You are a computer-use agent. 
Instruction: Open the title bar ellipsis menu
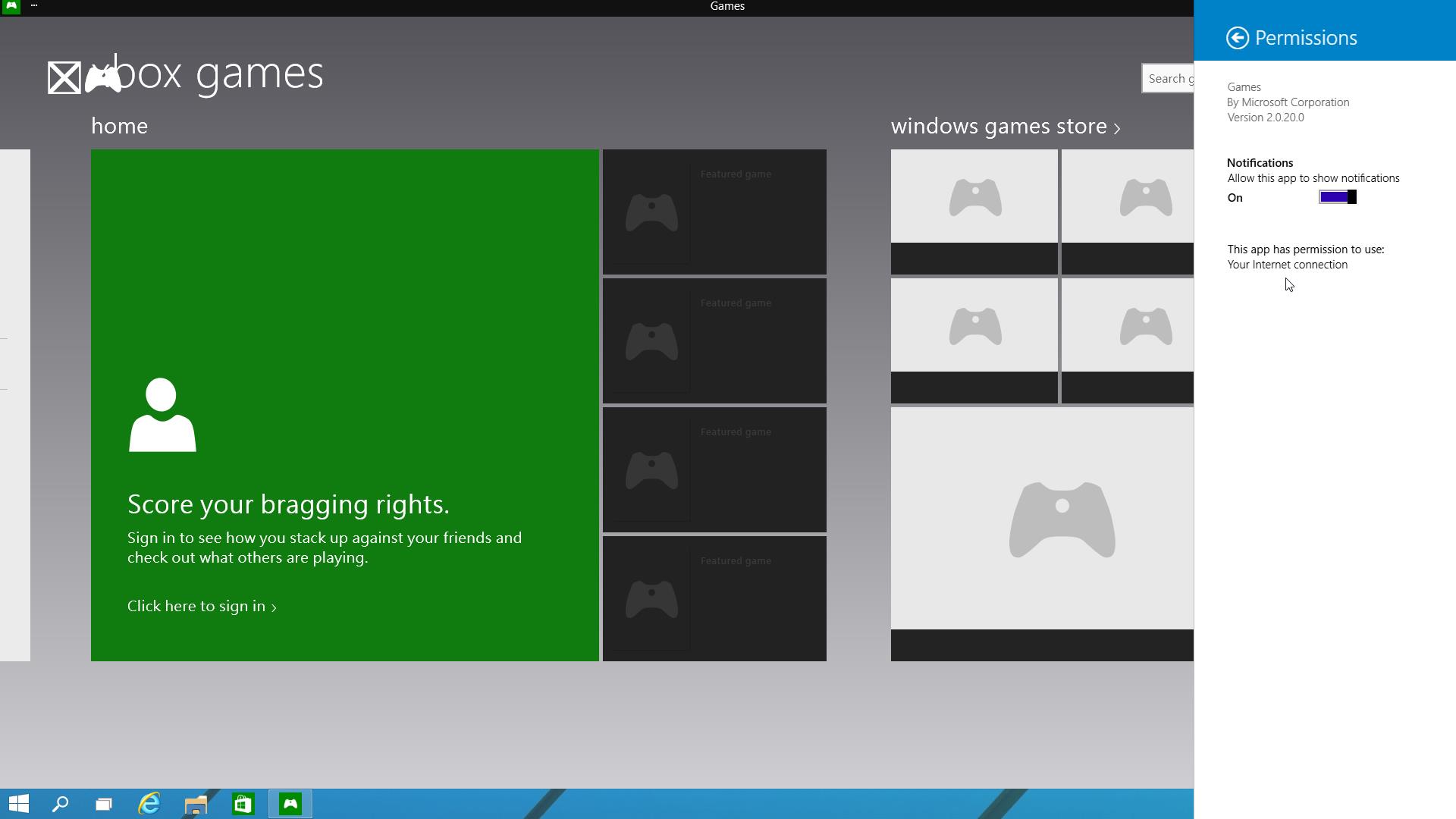click(x=34, y=6)
